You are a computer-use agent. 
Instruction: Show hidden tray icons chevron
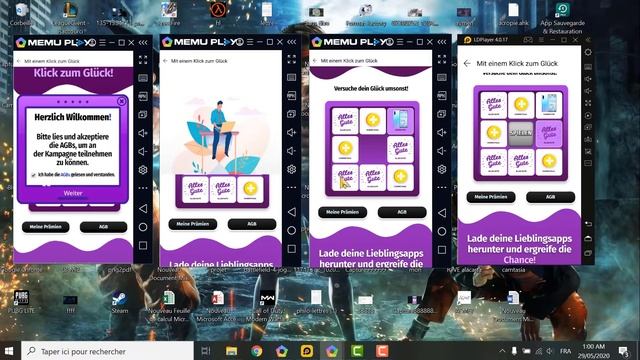click(x=502, y=351)
